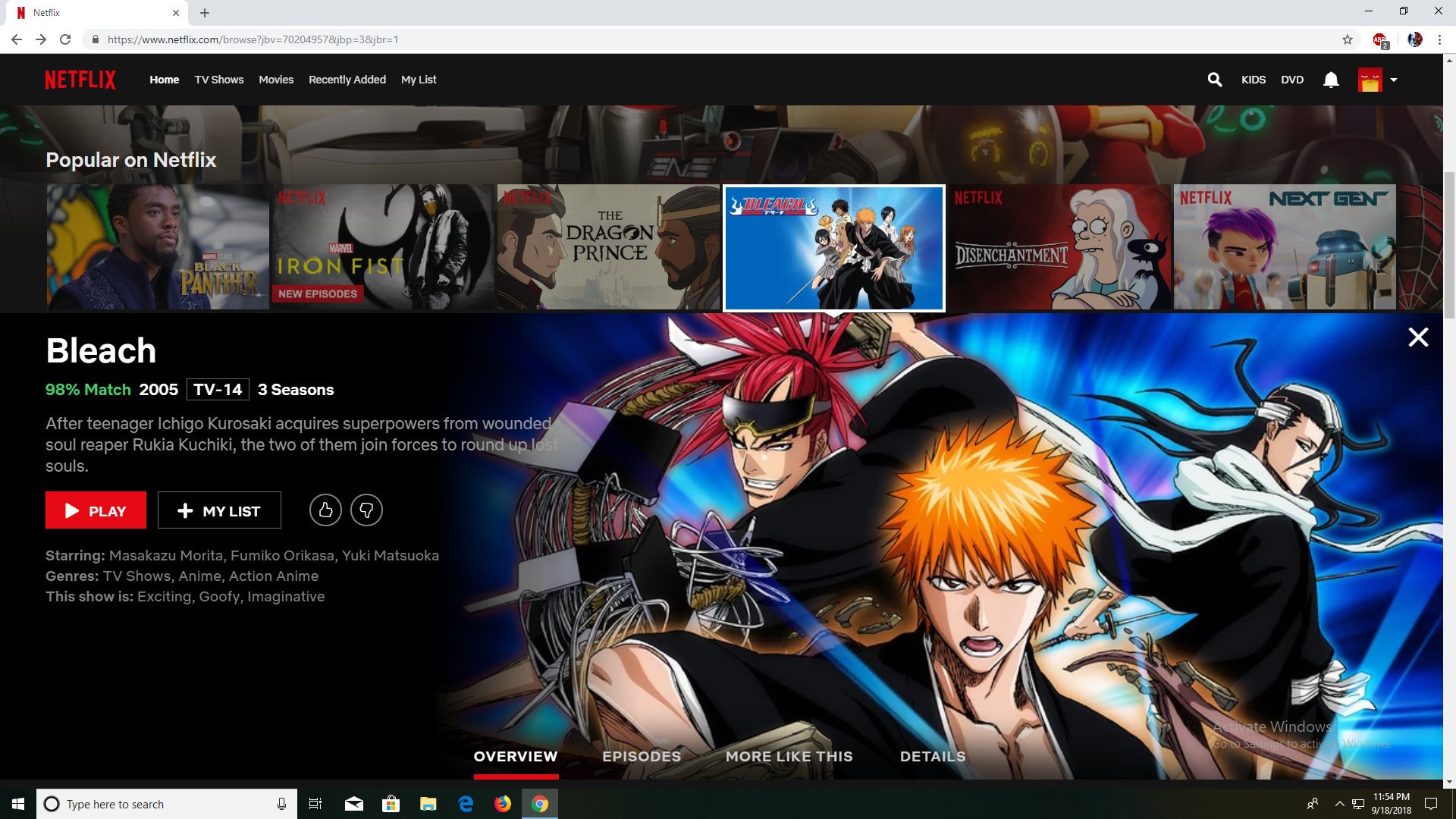Rate Bleach thumbs down
This screenshot has height=819, width=1456.
(x=366, y=510)
